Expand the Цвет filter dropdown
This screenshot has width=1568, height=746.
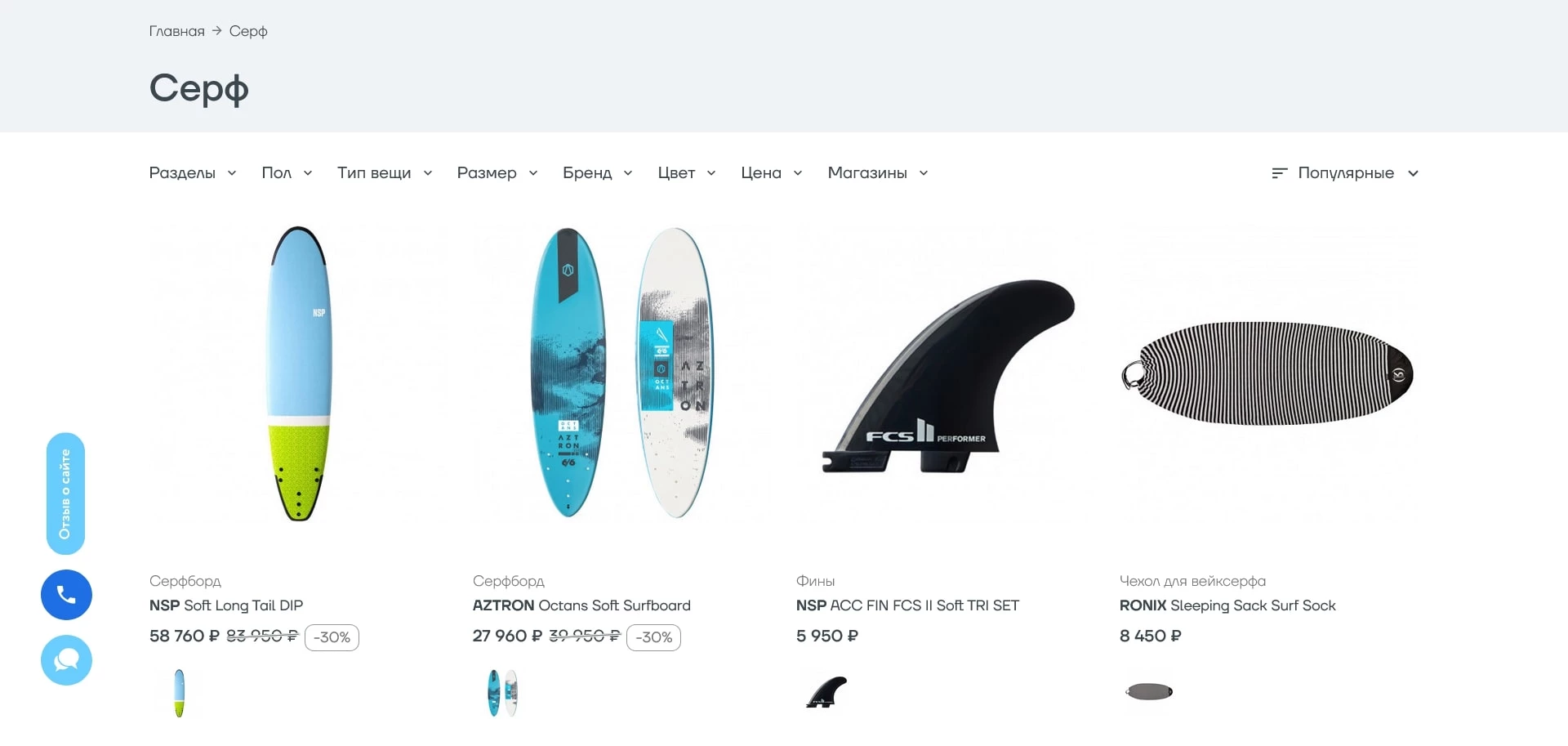click(x=687, y=173)
